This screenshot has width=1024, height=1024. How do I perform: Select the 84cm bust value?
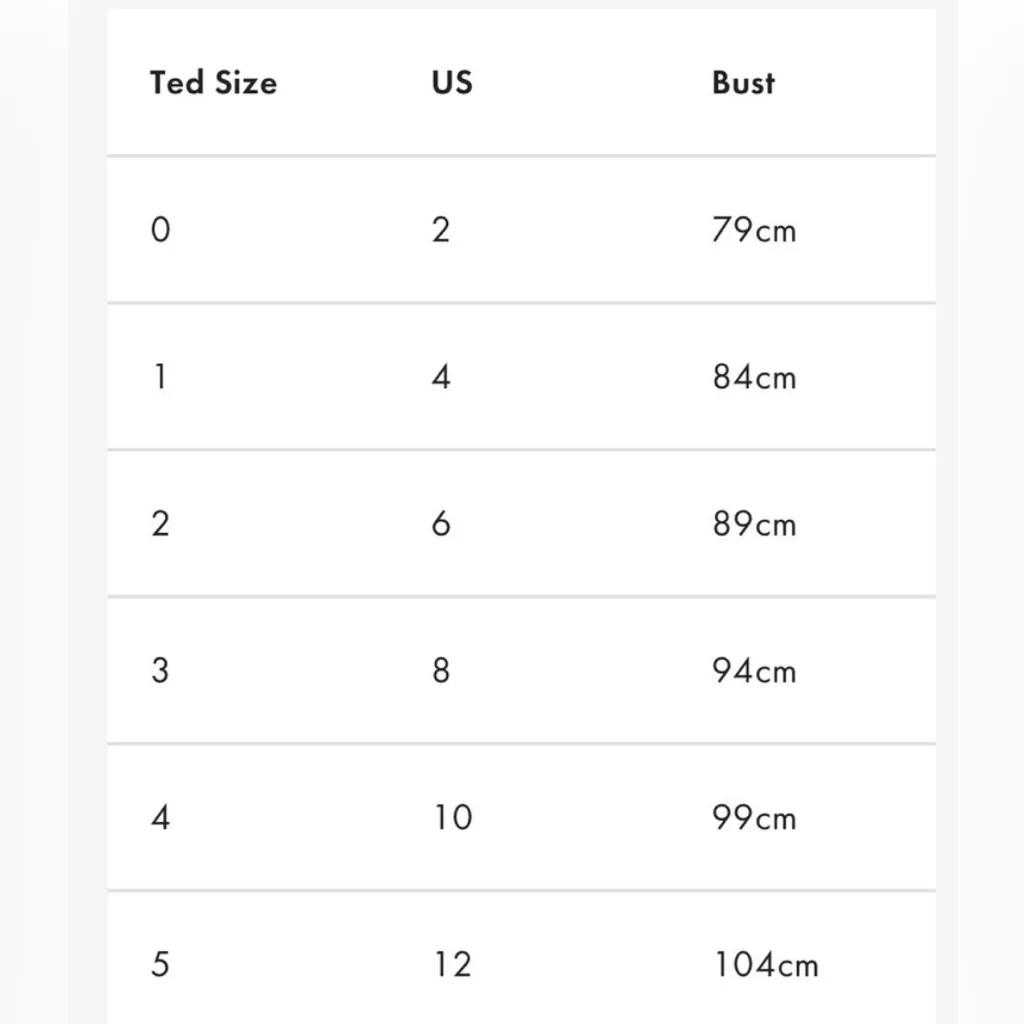[754, 377]
